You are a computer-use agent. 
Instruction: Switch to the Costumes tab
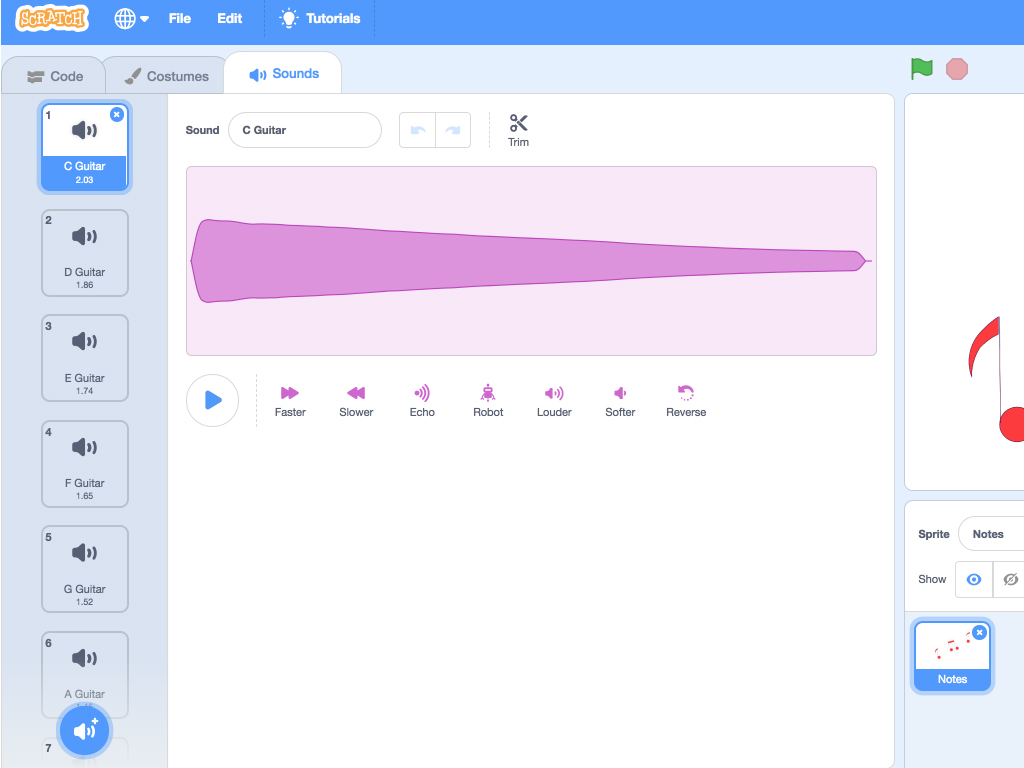(x=167, y=76)
